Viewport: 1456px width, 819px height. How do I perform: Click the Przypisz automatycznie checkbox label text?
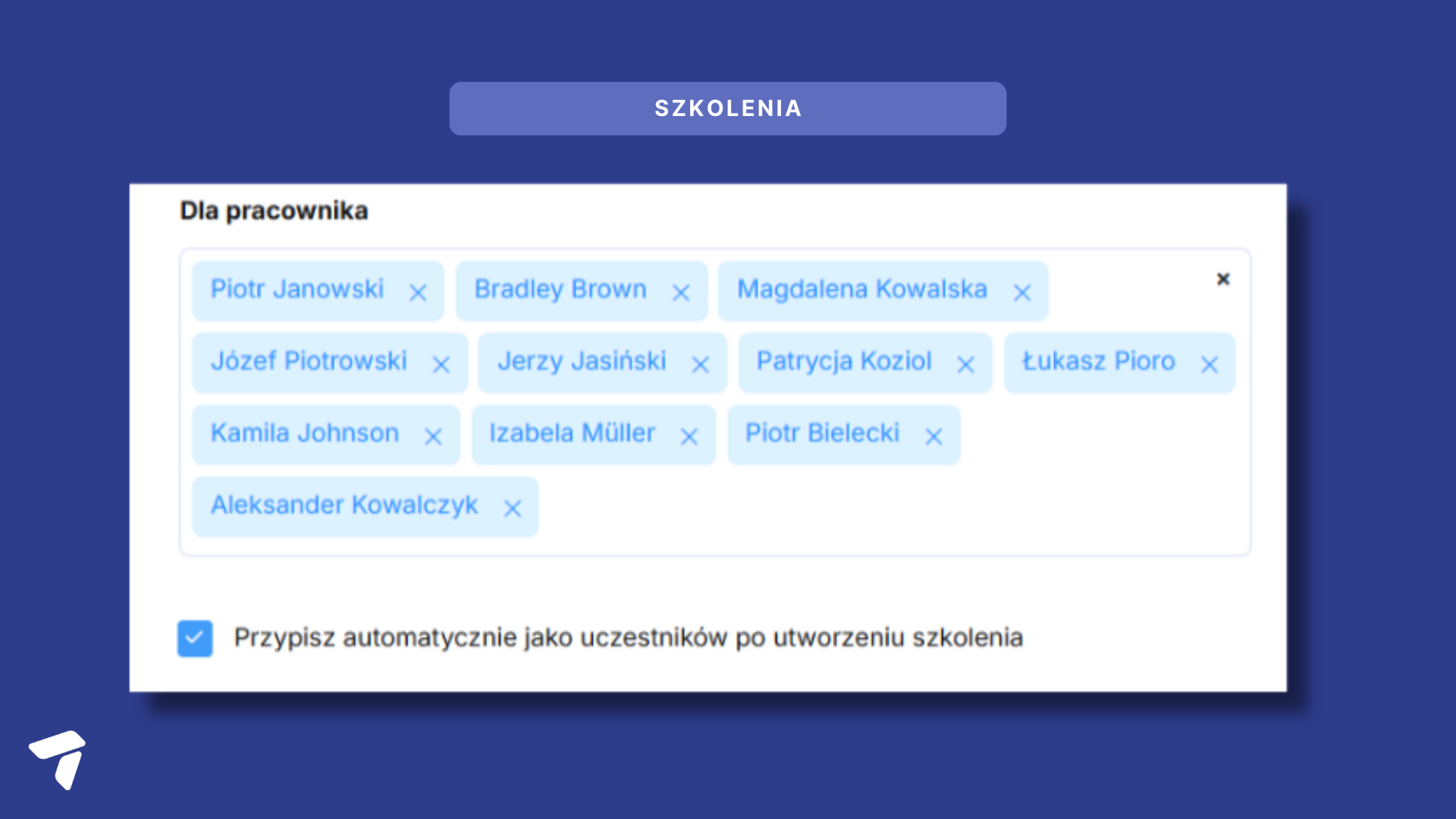click(x=629, y=638)
